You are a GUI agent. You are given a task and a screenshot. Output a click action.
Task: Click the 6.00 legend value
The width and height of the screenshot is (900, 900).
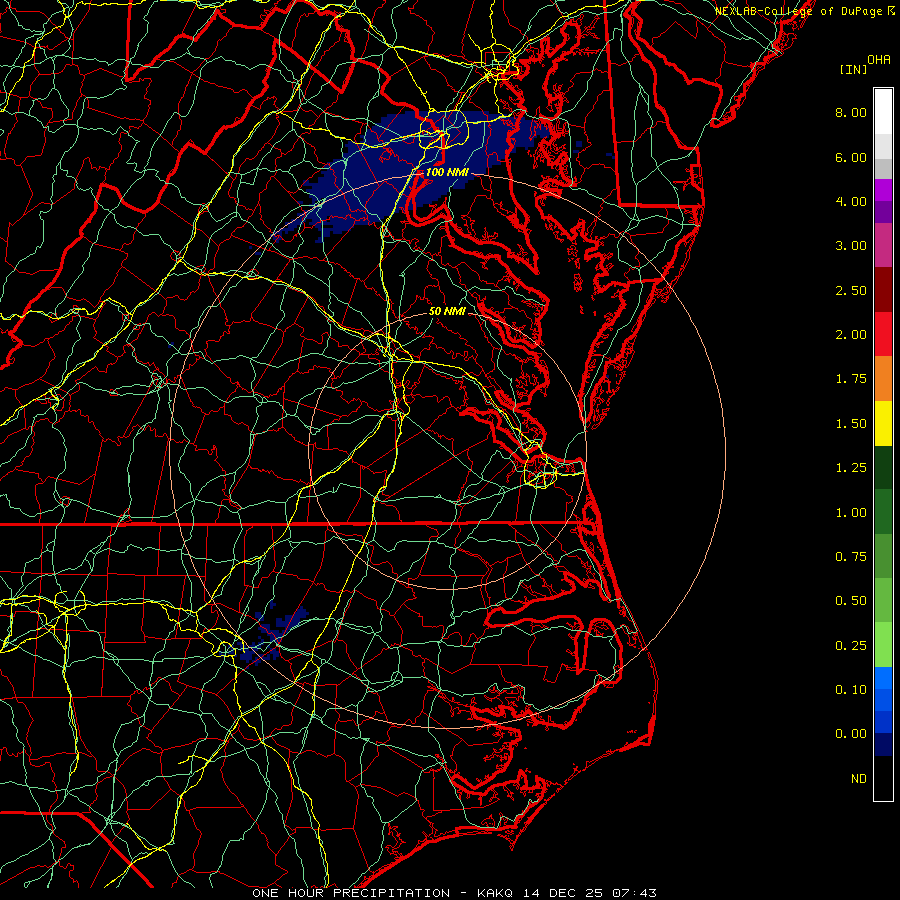851,157
